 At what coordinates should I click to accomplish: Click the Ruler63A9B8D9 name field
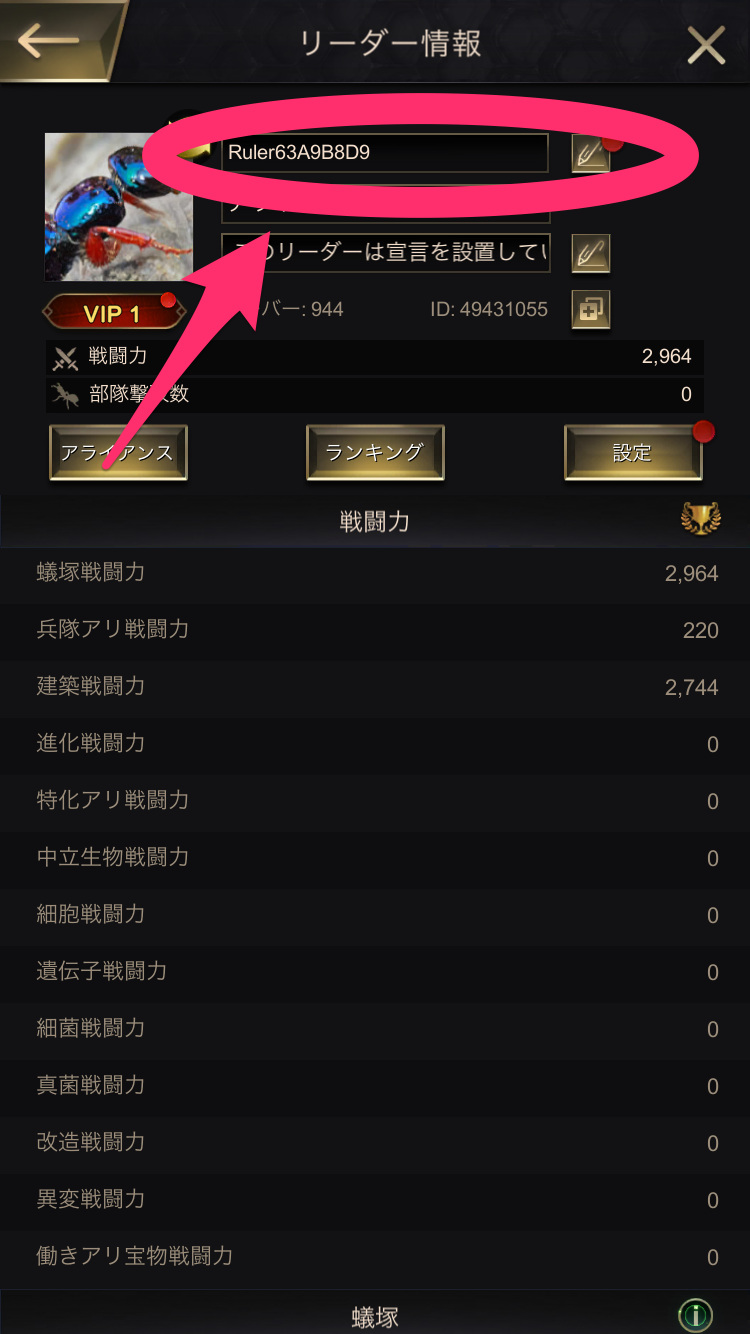[384, 153]
